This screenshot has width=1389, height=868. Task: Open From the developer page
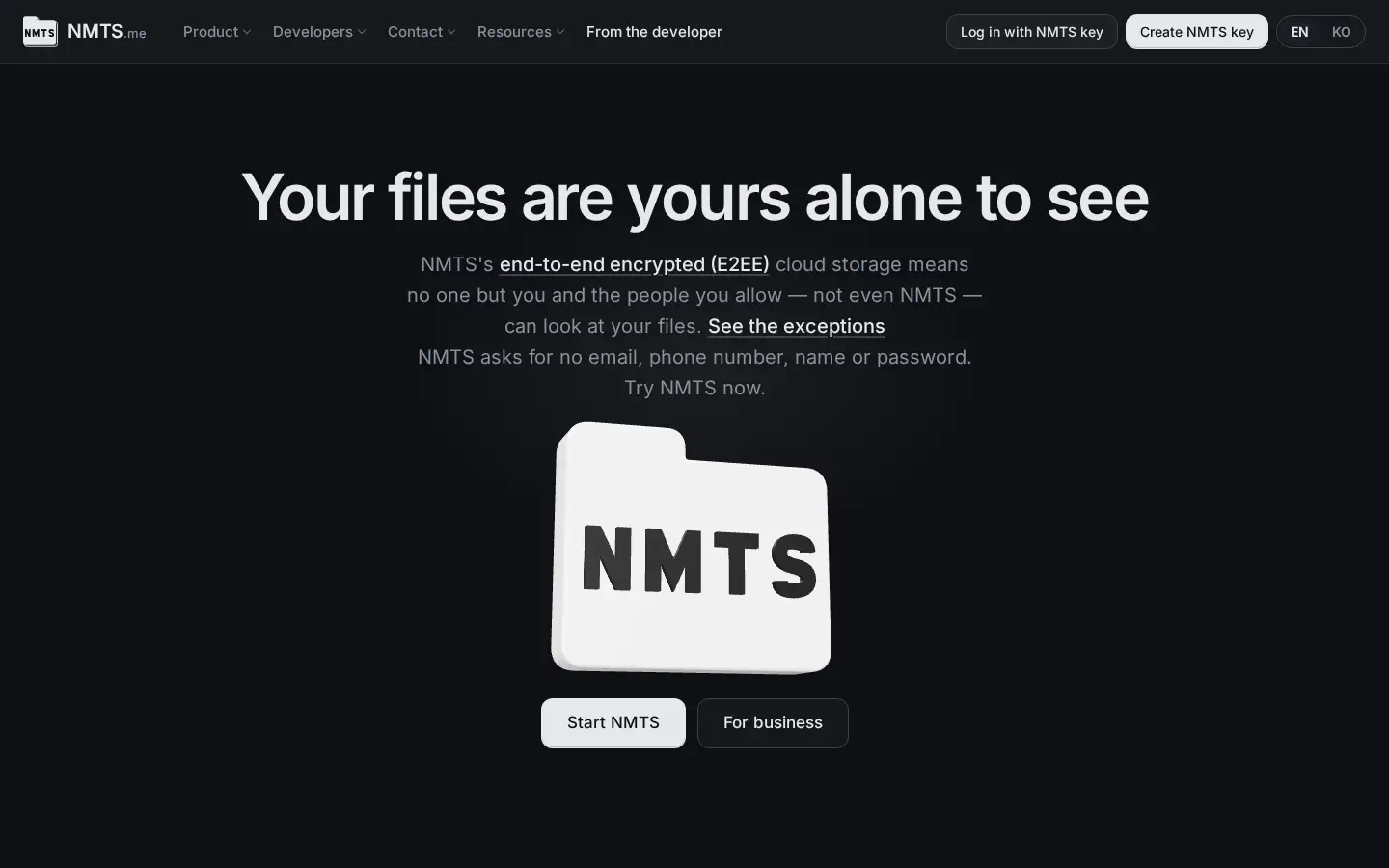[x=654, y=32]
